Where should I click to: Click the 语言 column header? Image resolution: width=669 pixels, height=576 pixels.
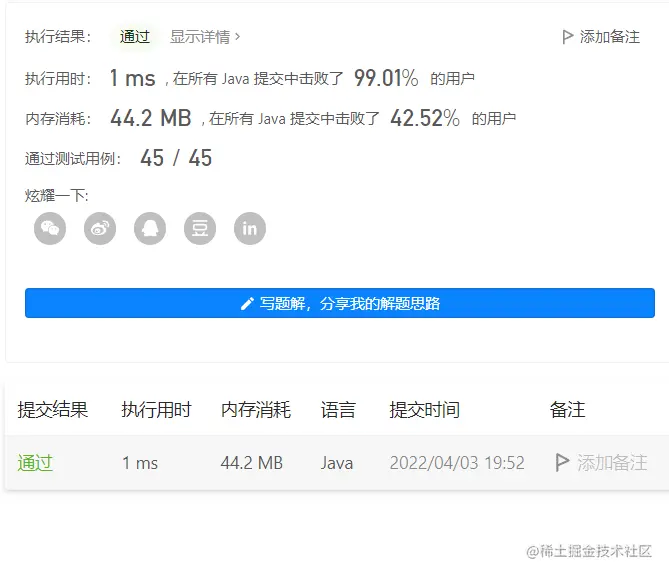pos(338,410)
